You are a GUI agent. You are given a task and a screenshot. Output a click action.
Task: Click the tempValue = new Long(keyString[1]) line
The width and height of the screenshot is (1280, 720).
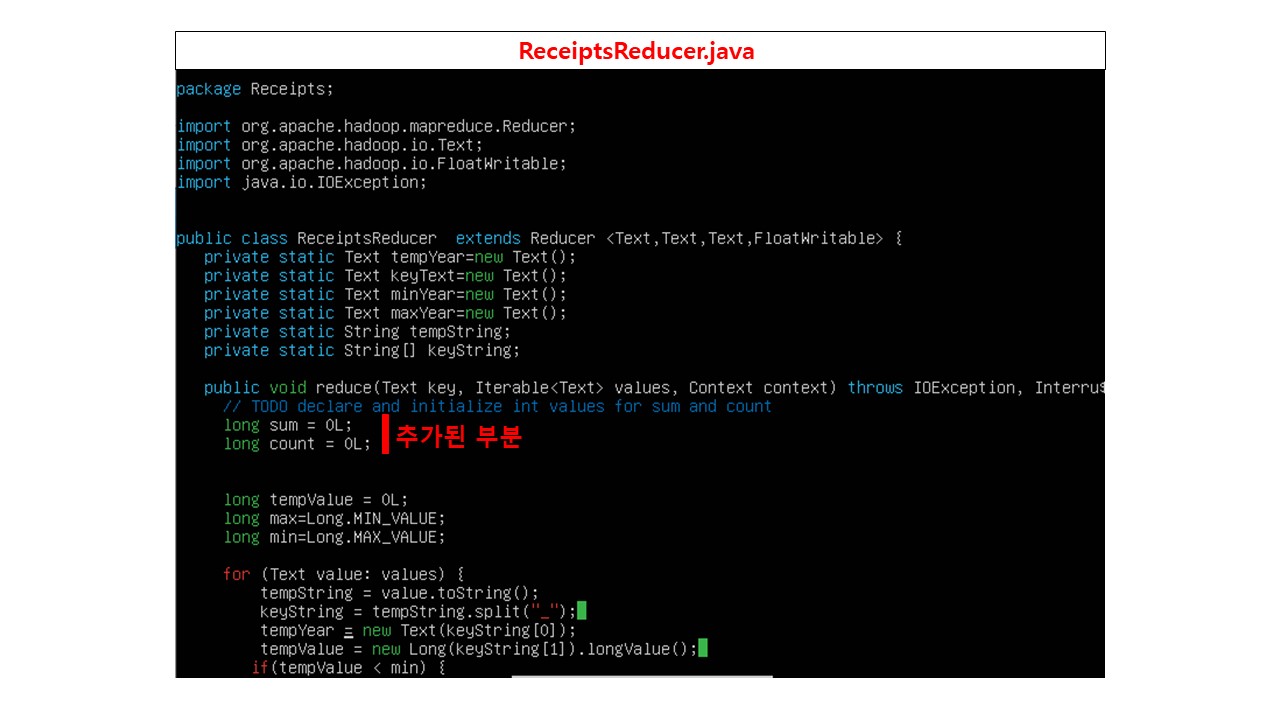point(479,649)
